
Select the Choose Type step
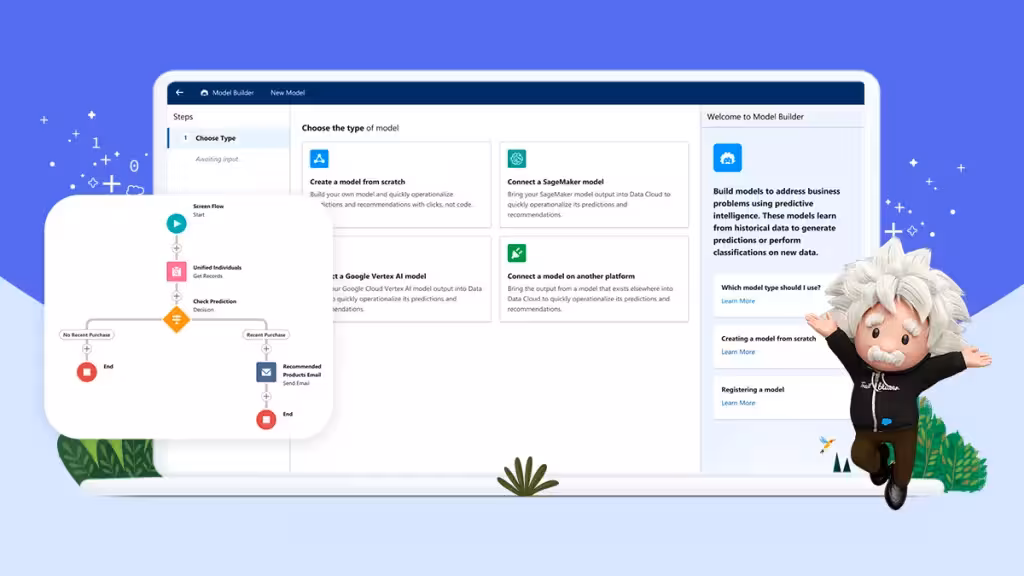pos(215,138)
